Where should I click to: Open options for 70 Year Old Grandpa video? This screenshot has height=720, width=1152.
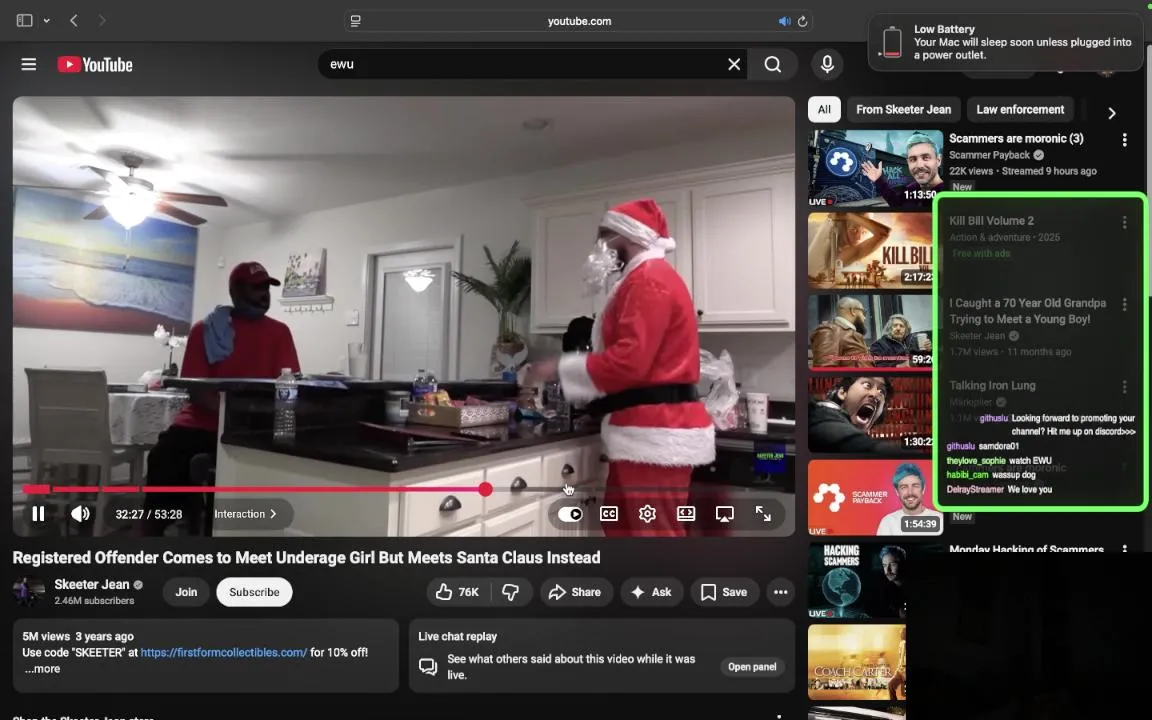[x=1124, y=304]
